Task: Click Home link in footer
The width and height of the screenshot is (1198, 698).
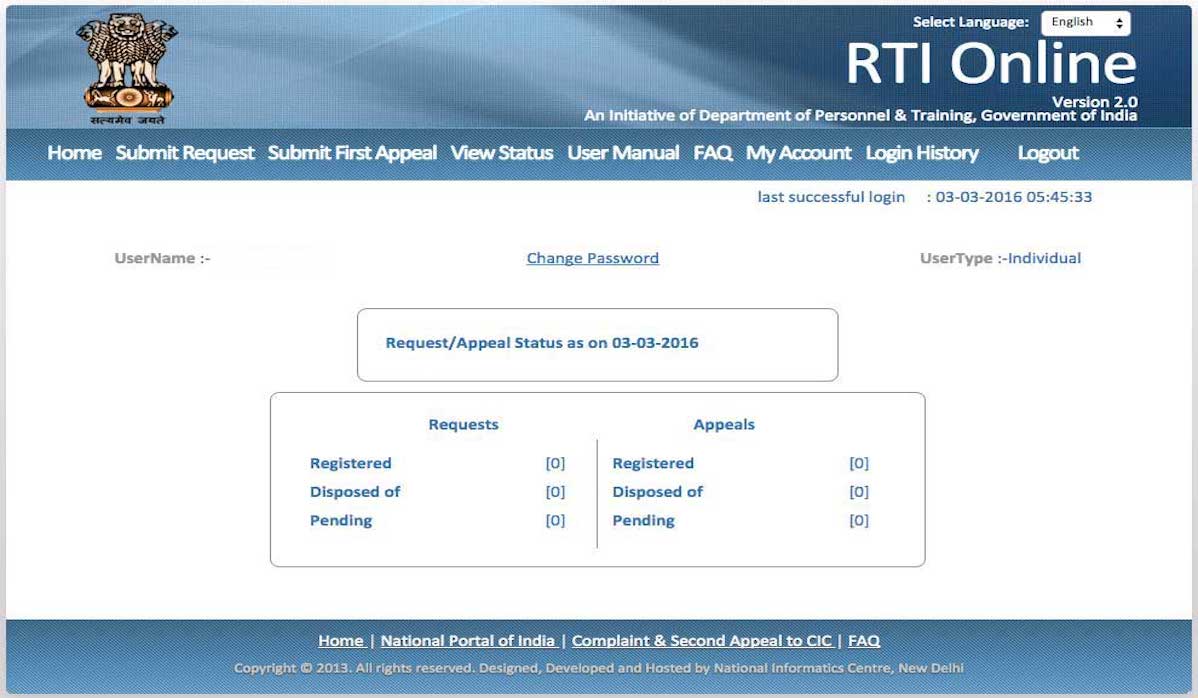Action: 341,641
